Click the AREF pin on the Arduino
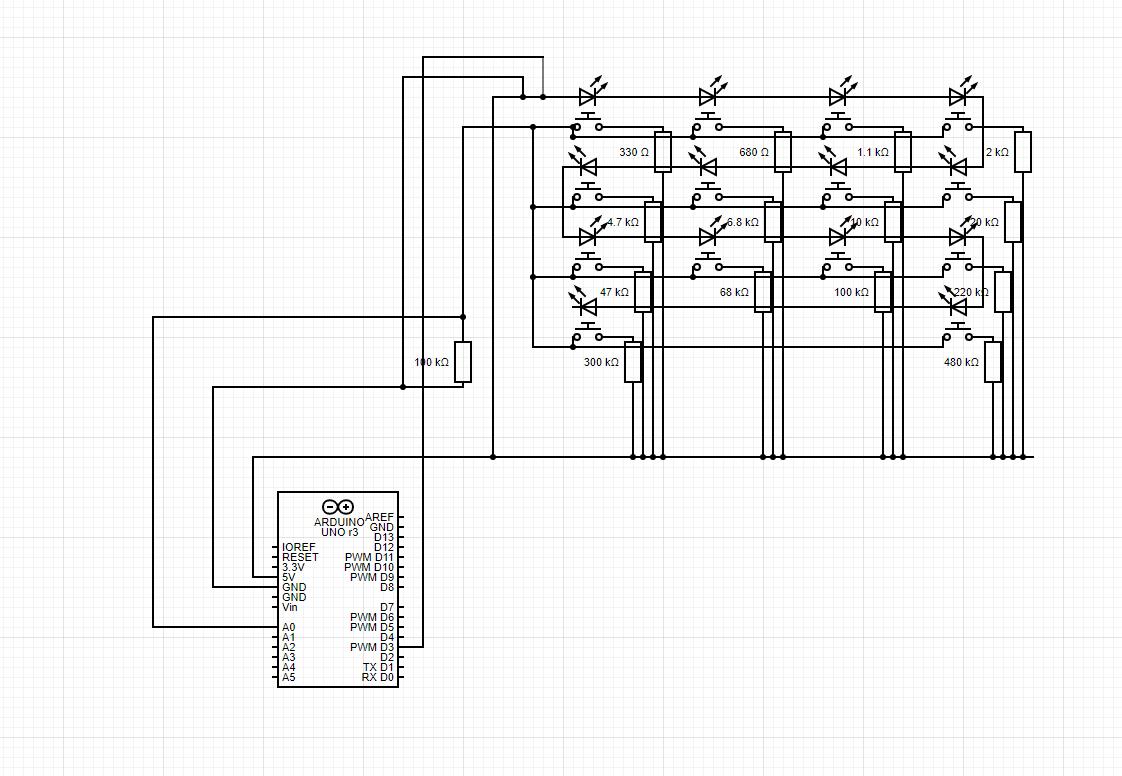 click(379, 517)
